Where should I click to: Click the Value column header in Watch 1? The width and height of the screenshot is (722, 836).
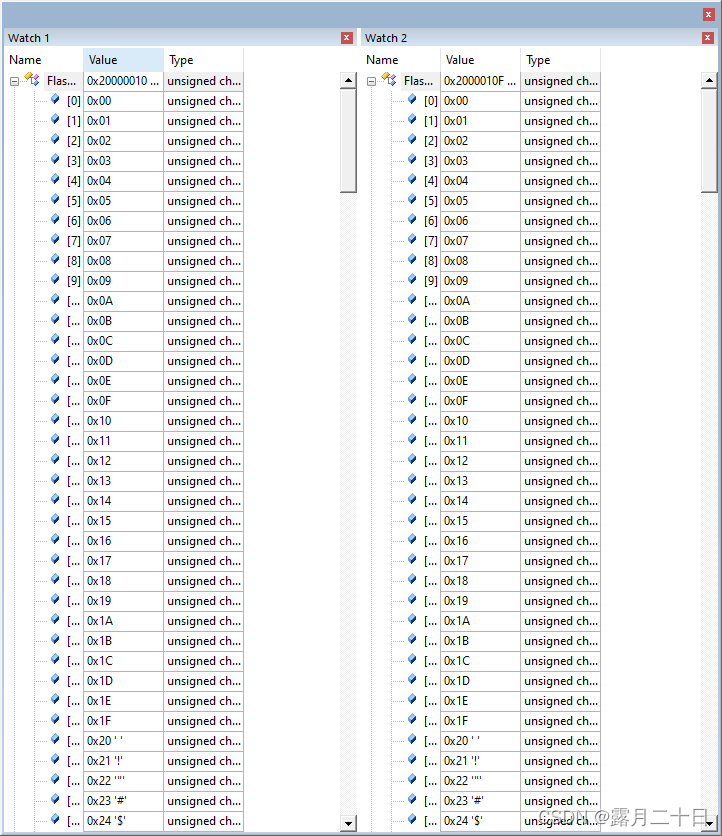point(123,60)
